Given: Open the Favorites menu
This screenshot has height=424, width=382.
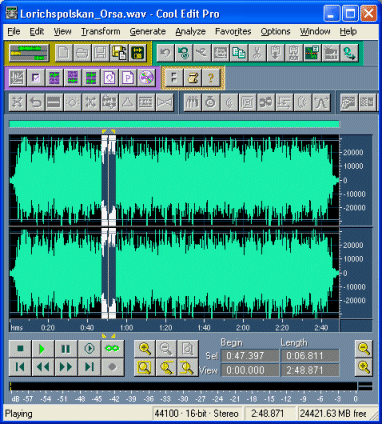Looking at the screenshot, I should click(233, 32).
